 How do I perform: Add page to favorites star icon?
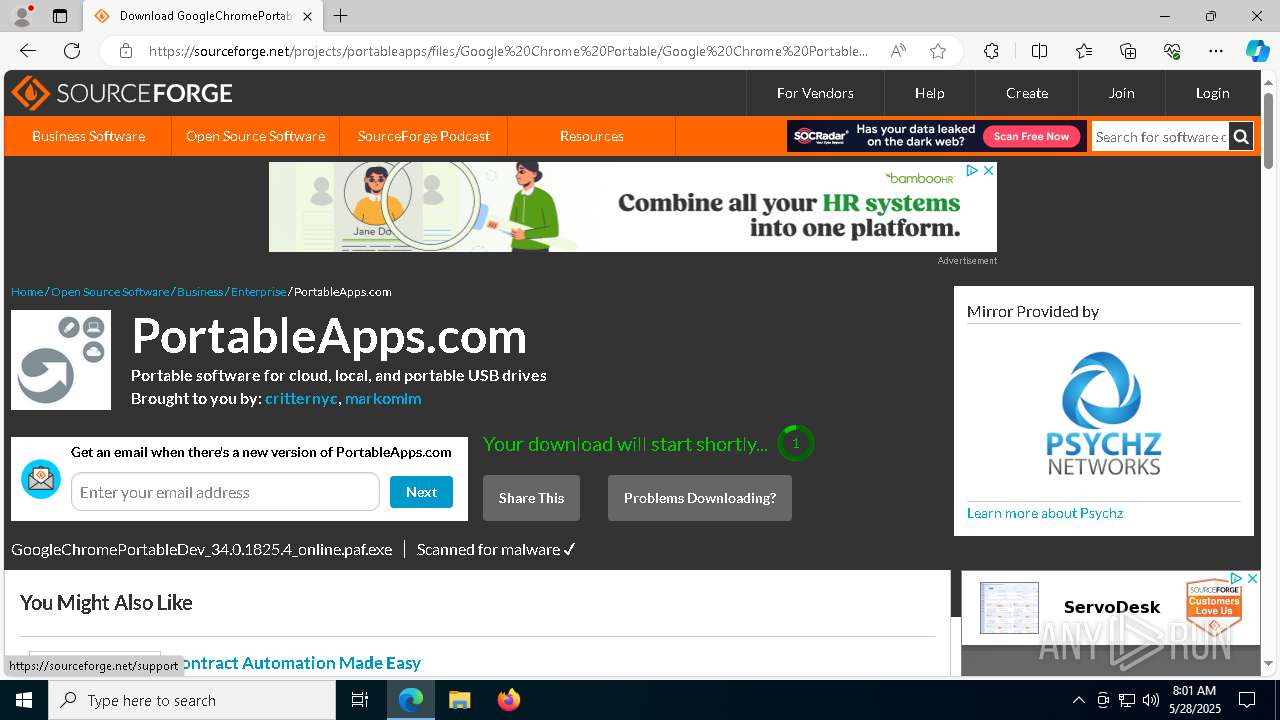pos(937,51)
